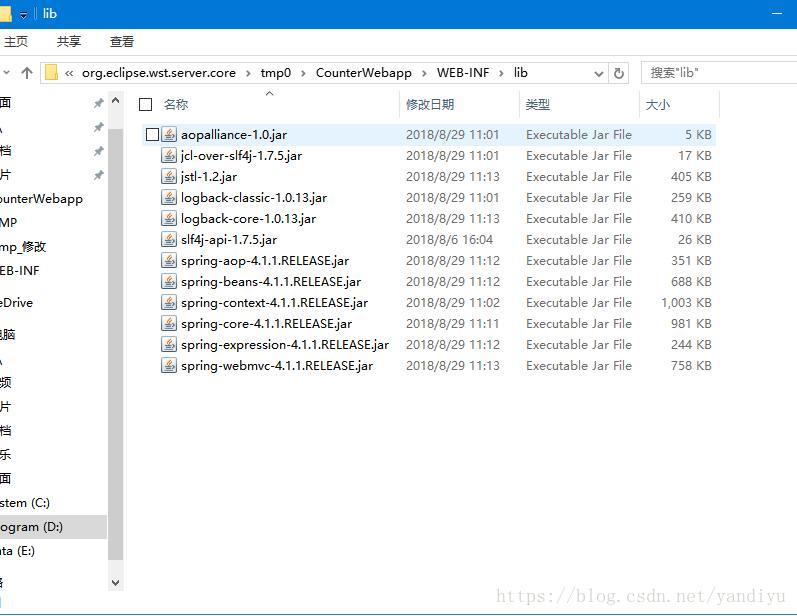The height and width of the screenshot is (616, 797).
Task: Click the spring-core-4.1.1.RELEASE.jar file icon
Action: pyautogui.click(x=169, y=324)
